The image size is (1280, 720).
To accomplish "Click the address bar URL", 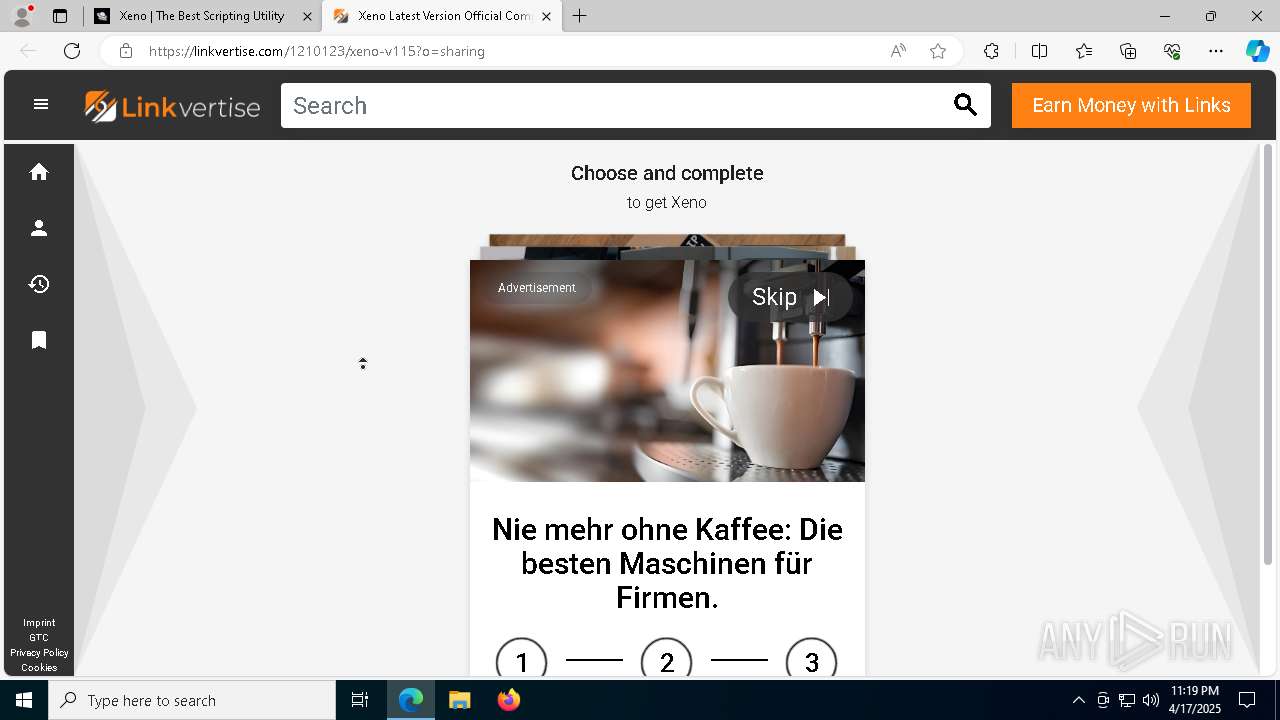I will pos(317,51).
